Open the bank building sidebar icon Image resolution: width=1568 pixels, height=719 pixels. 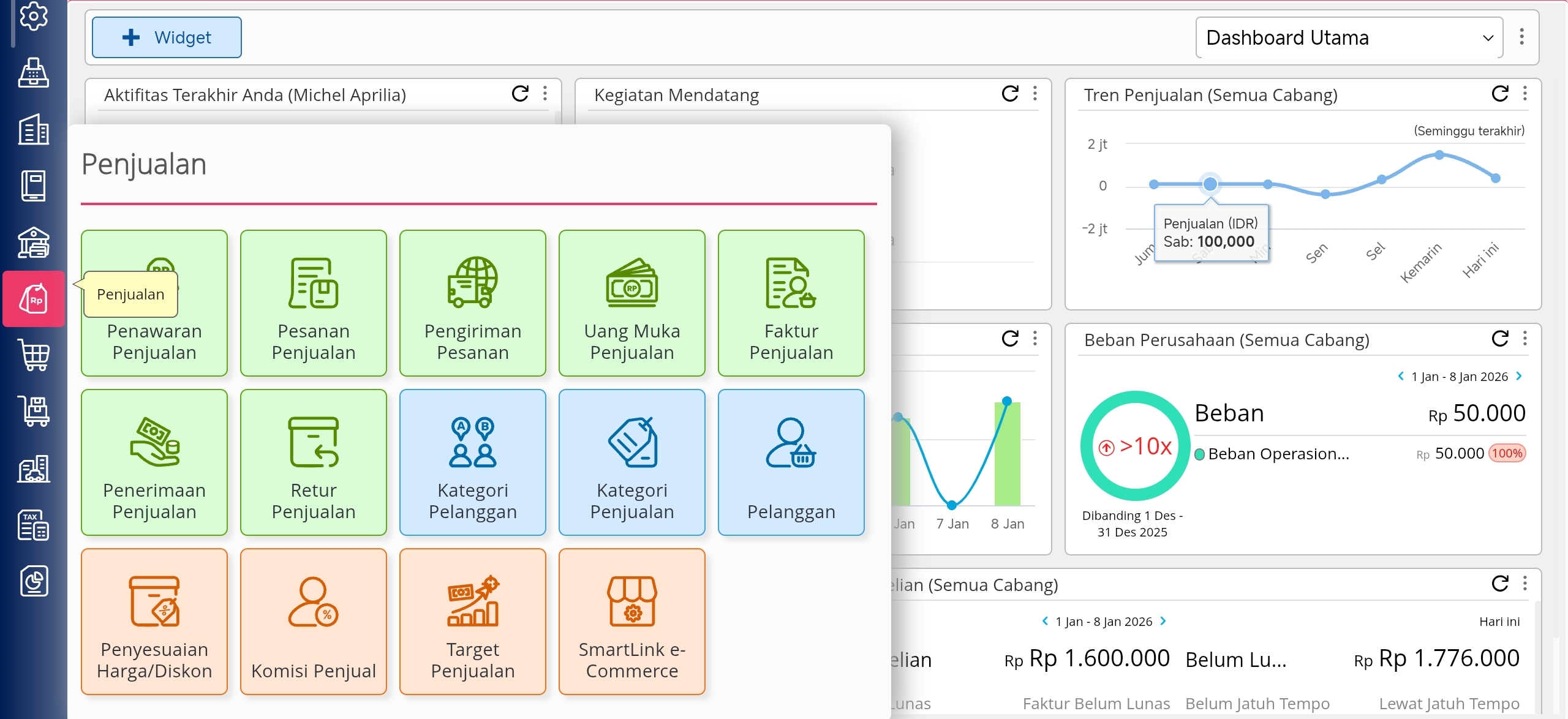(33, 243)
